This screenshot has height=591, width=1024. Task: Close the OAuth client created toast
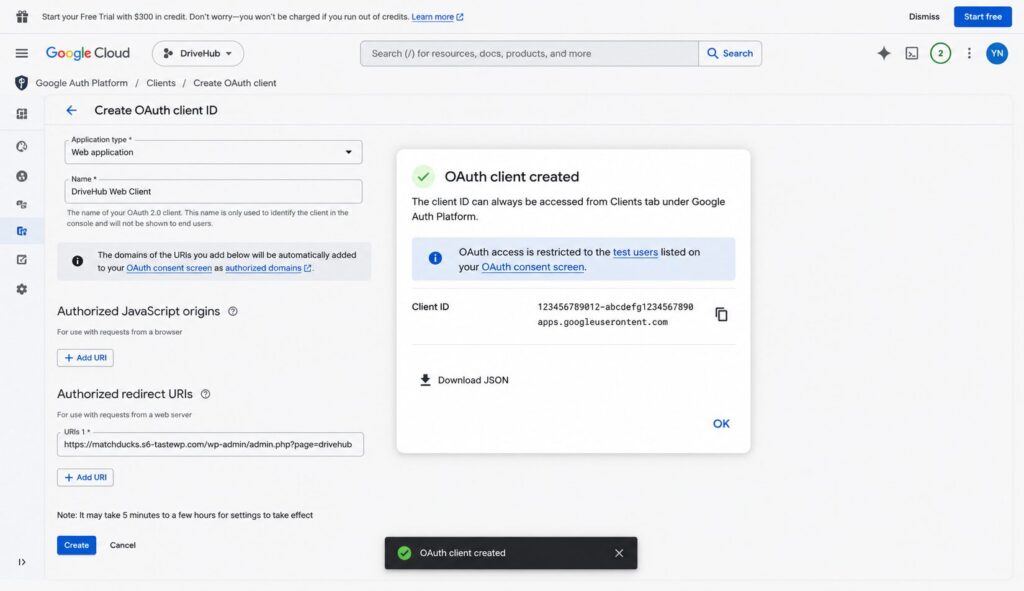tap(618, 553)
